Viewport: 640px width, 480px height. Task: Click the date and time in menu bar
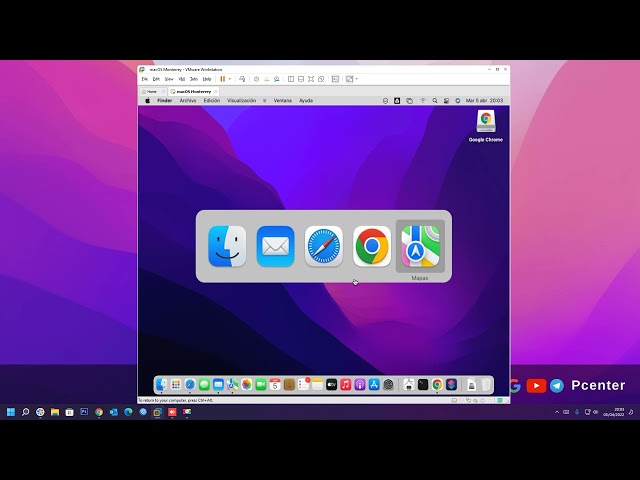coord(484,100)
